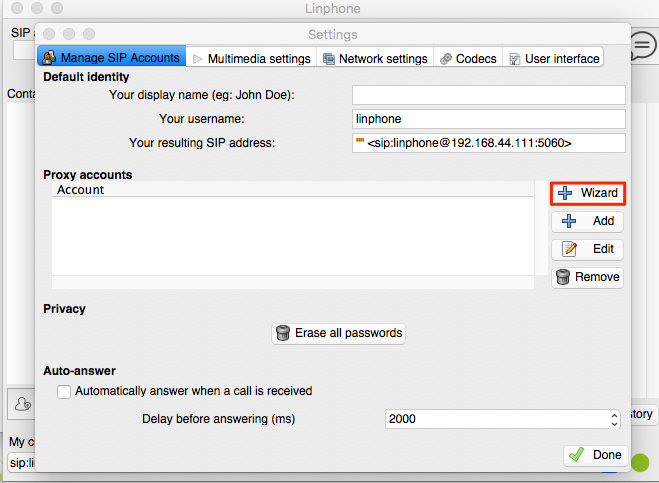The height and width of the screenshot is (483, 659).
Task: Switch to the Multimedia settings tab
Action: (252, 58)
